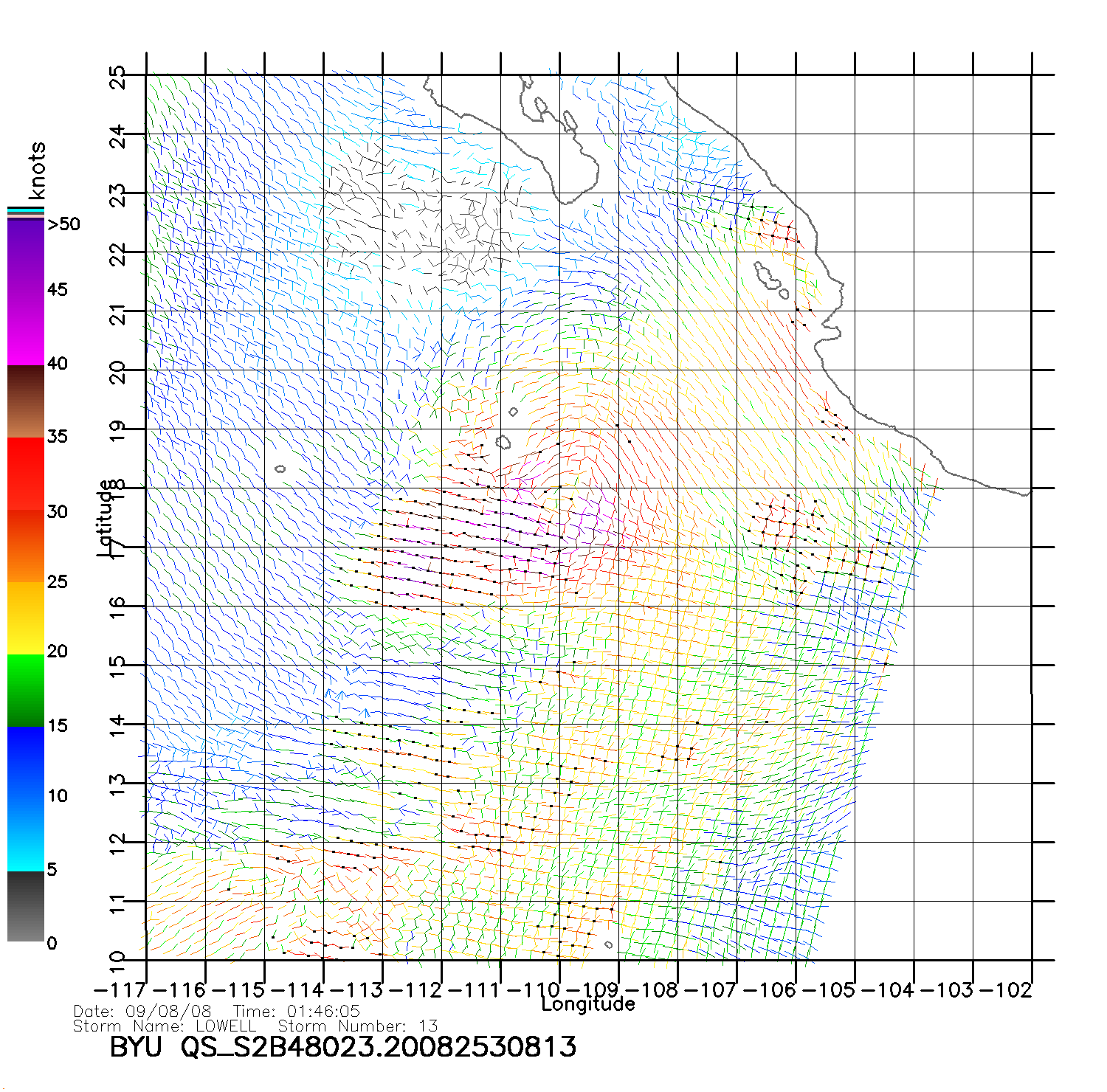Select the green 15–20 knot color band
Viewport: 1107px width, 1092px height.
26,690
